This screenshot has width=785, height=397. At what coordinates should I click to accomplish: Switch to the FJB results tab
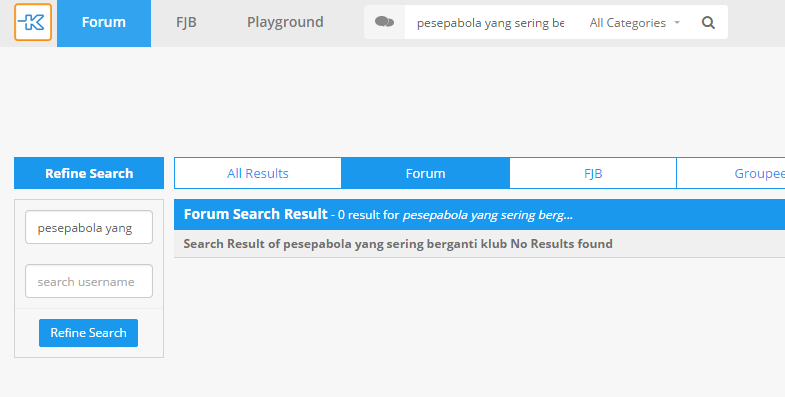point(593,173)
